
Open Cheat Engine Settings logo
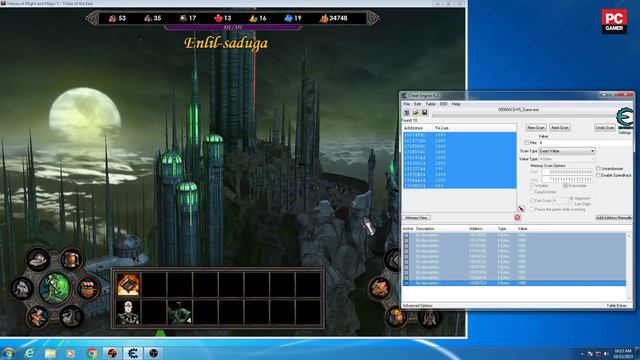coord(624,119)
